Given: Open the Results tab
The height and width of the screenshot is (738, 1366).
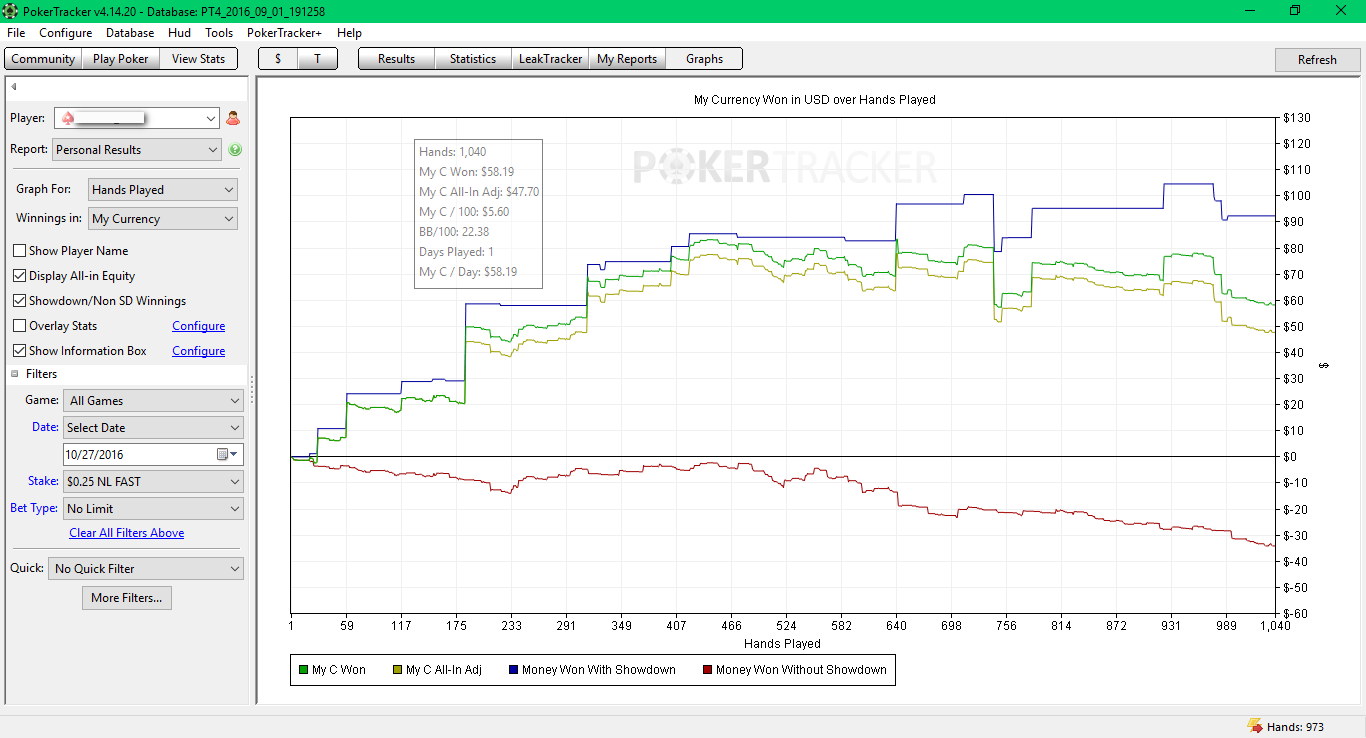Looking at the screenshot, I should tap(396, 59).
